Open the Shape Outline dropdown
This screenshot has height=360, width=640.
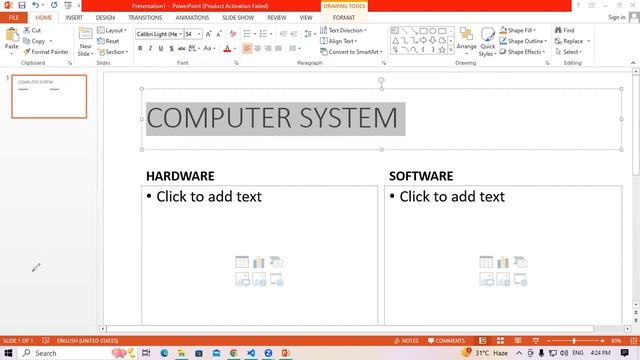tap(523, 41)
